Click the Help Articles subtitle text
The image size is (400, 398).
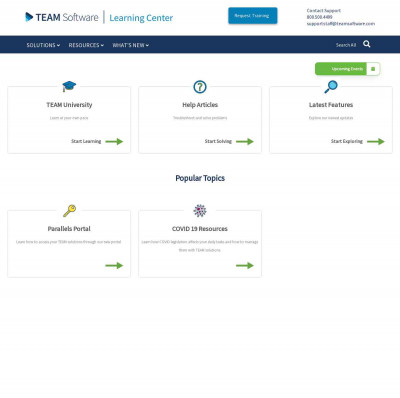point(200,118)
